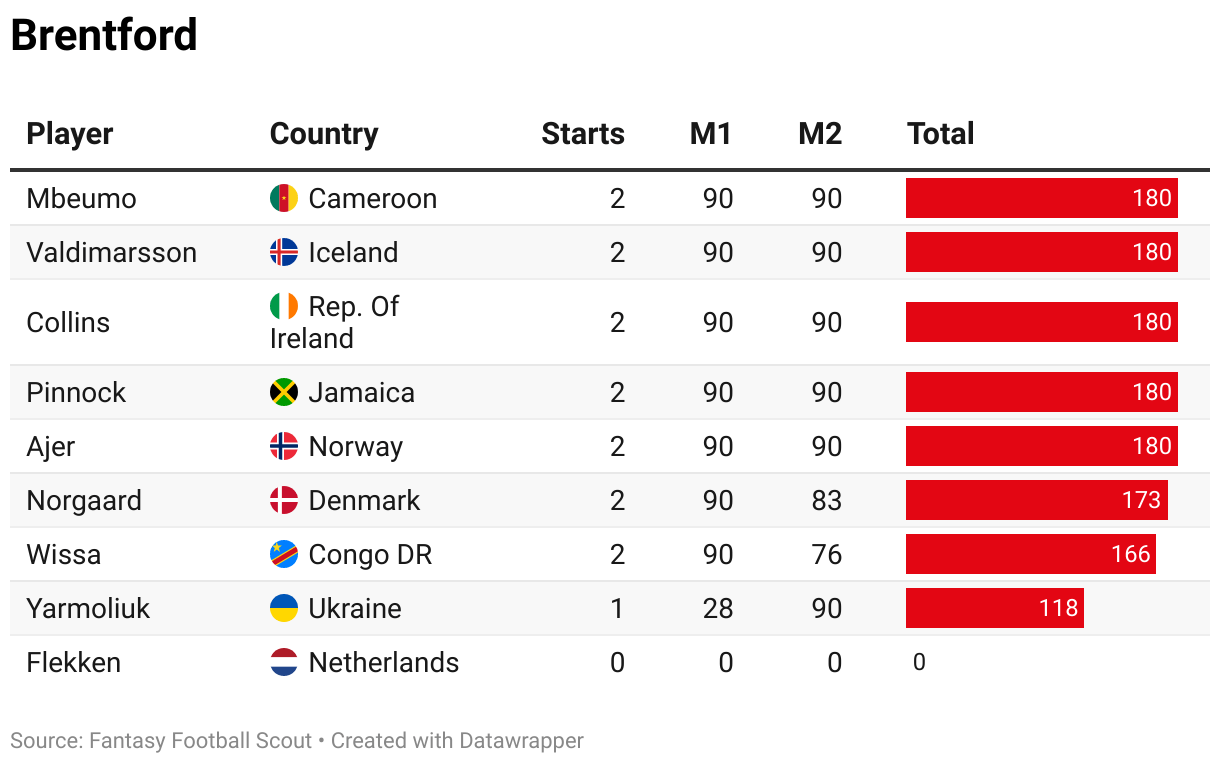This screenshot has width=1220, height=764.
Task: Click the Country column header
Action: click(324, 134)
